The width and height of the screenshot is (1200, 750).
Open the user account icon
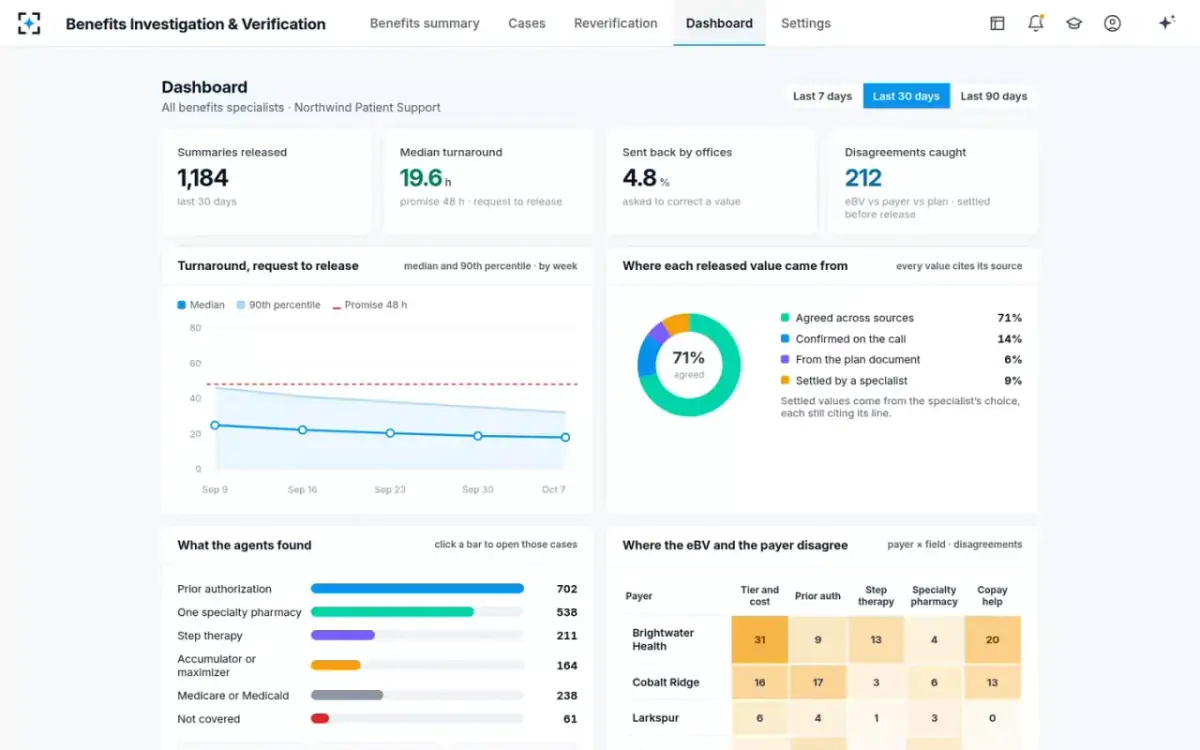1112,23
